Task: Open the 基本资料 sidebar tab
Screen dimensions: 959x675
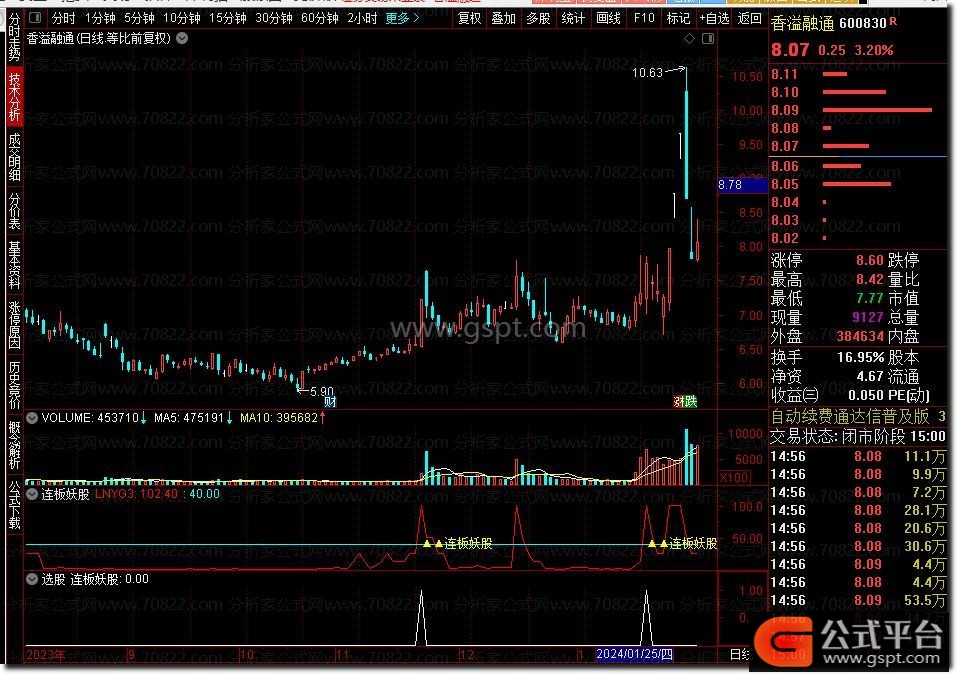Action: (14, 264)
